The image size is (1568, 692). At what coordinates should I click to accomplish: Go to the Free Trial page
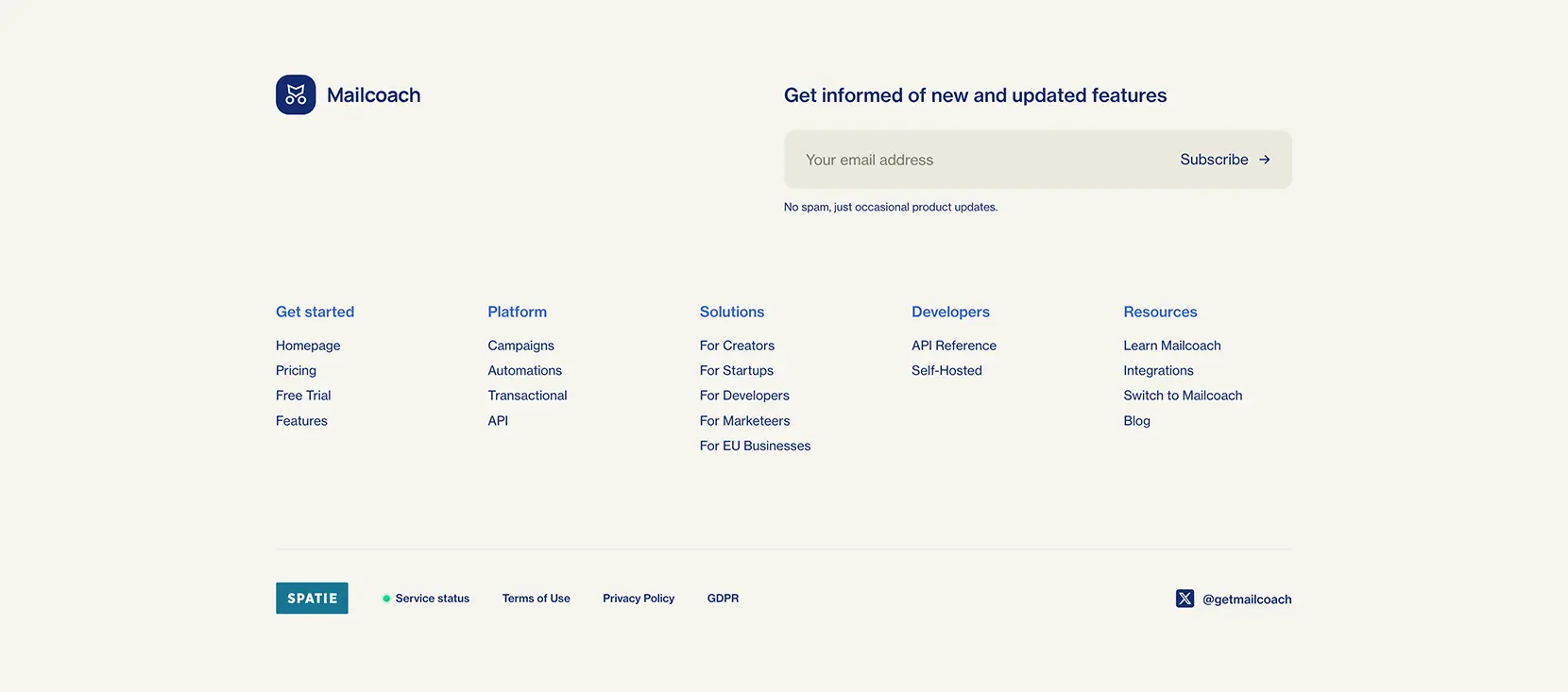[303, 396]
